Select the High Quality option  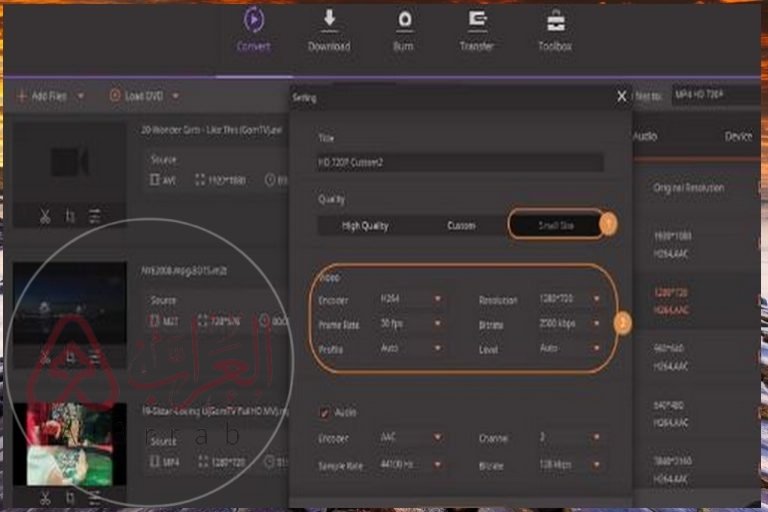pos(364,226)
